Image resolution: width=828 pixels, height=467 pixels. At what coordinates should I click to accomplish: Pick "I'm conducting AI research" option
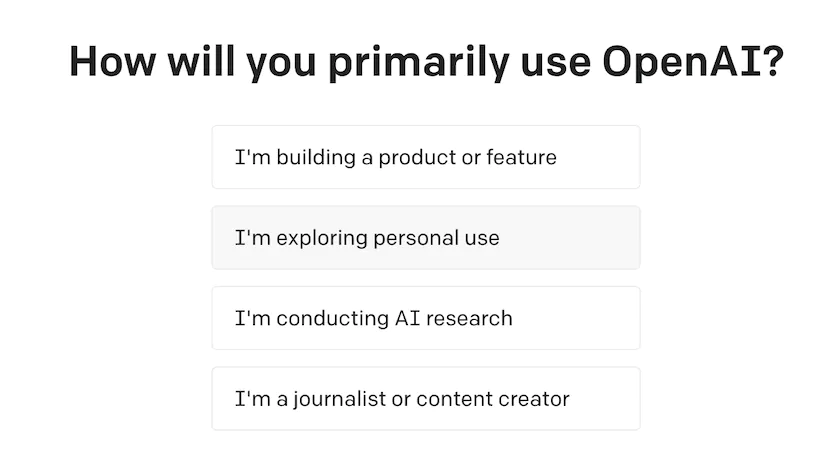[425, 318]
